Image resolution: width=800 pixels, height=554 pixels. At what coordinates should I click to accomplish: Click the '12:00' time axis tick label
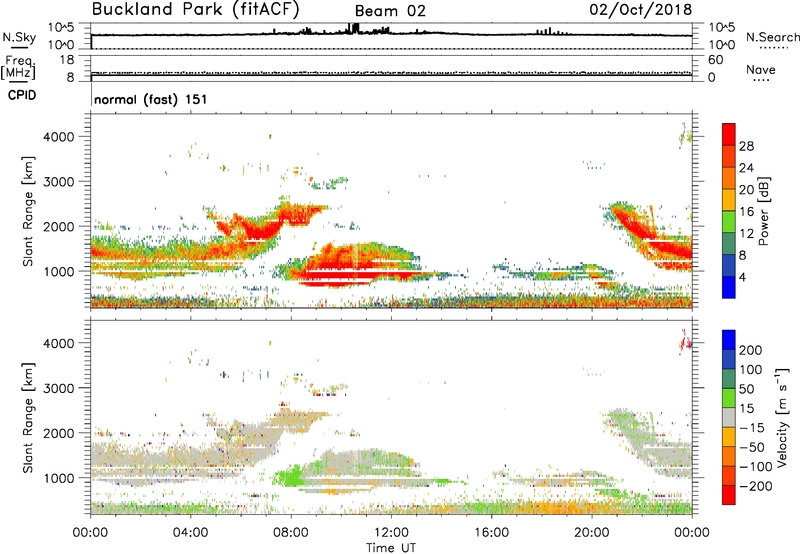(x=391, y=533)
